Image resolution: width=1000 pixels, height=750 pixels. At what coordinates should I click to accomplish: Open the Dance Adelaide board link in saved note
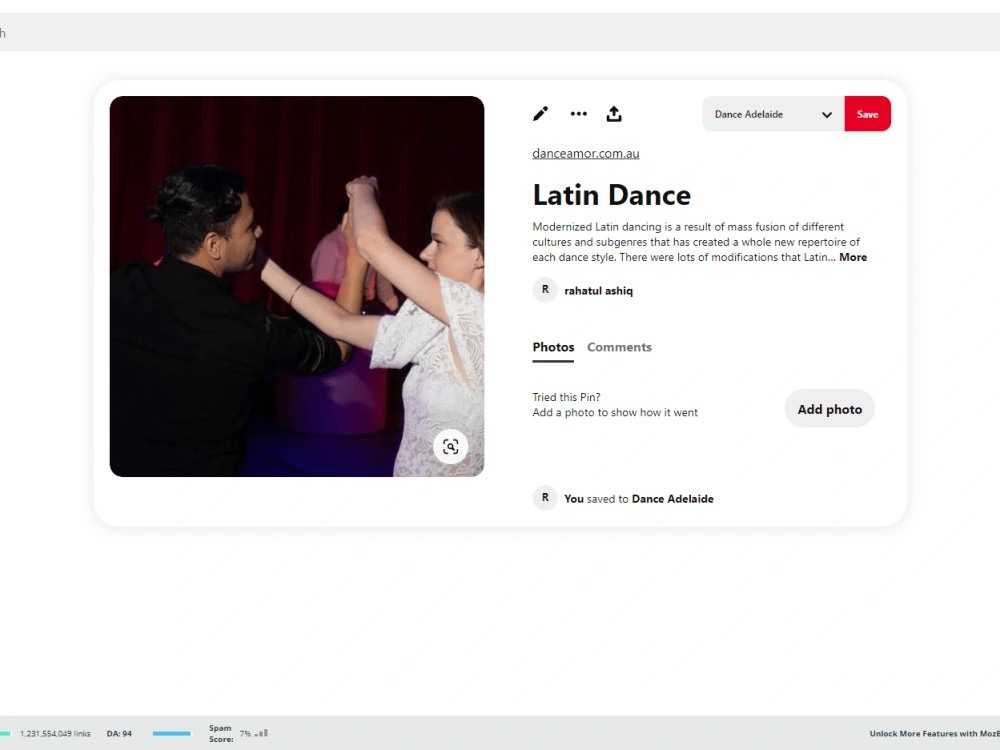coord(672,499)
